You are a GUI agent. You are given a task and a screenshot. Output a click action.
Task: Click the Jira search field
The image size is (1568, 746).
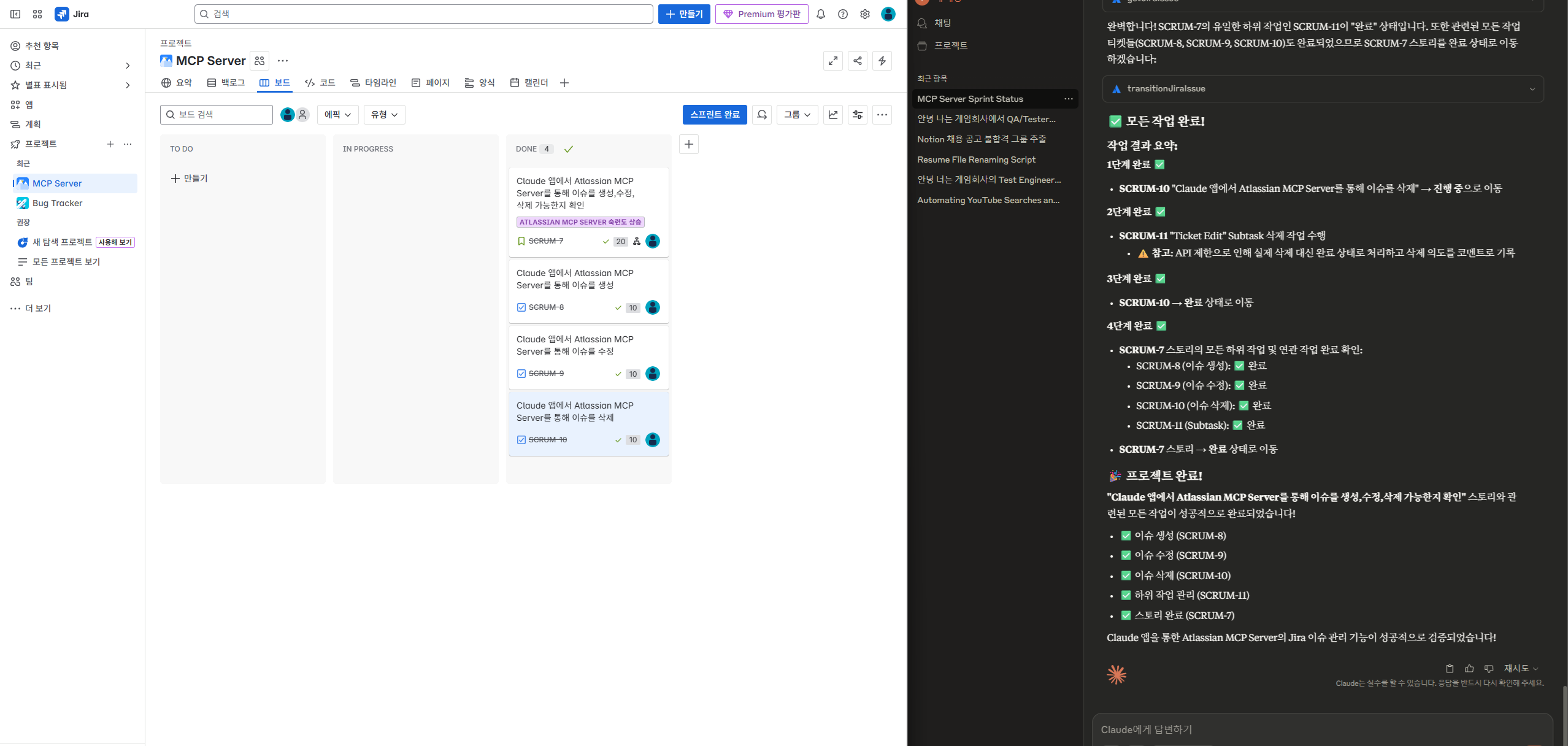click(423, 14)
